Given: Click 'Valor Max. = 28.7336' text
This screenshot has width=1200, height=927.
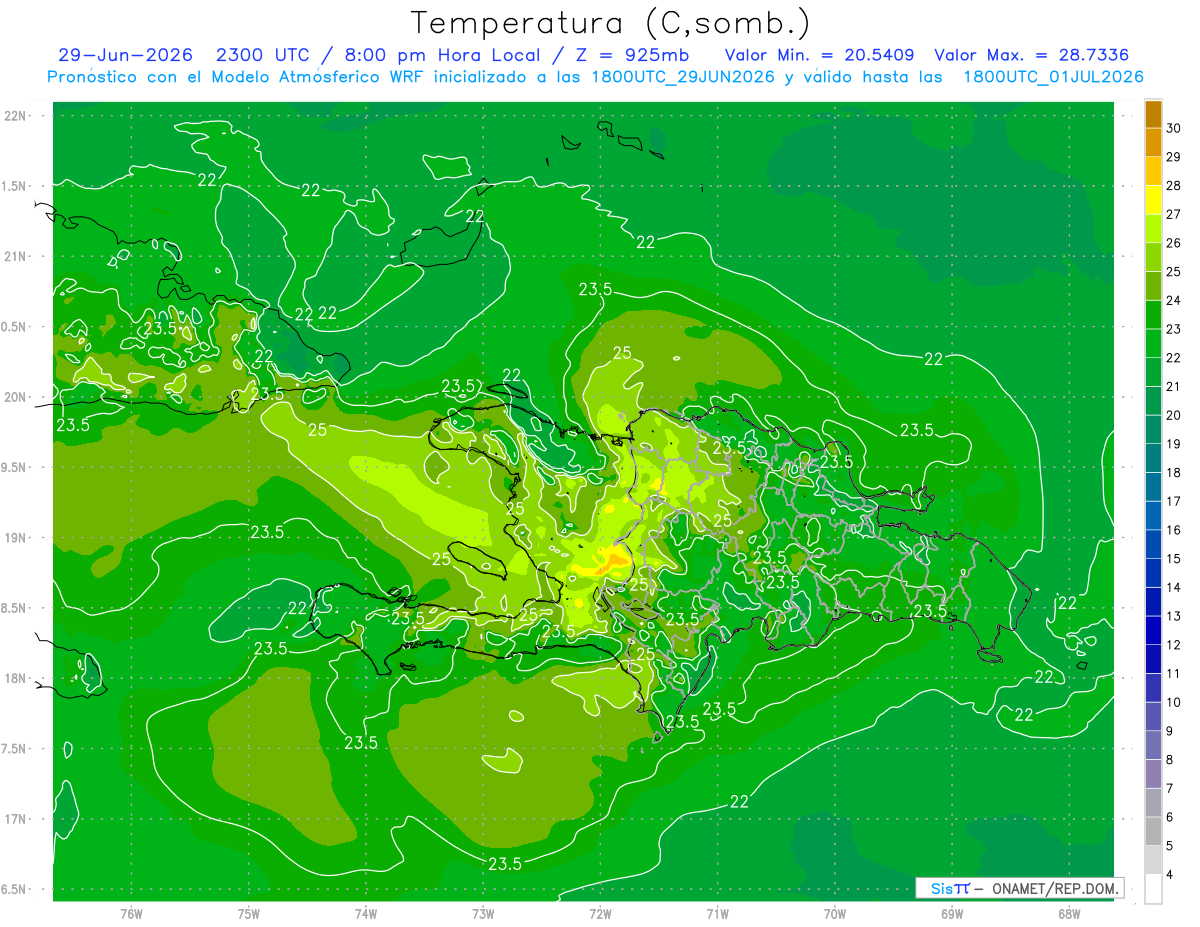Looking at the screenshot, I should [x=1032, y=56].
